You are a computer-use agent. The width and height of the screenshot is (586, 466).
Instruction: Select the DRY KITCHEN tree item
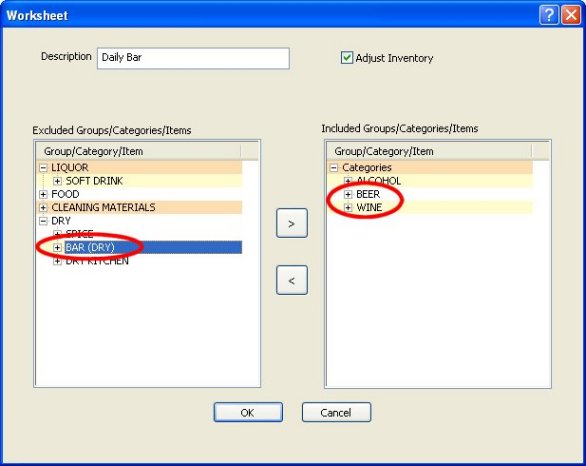tap(97, 261)
